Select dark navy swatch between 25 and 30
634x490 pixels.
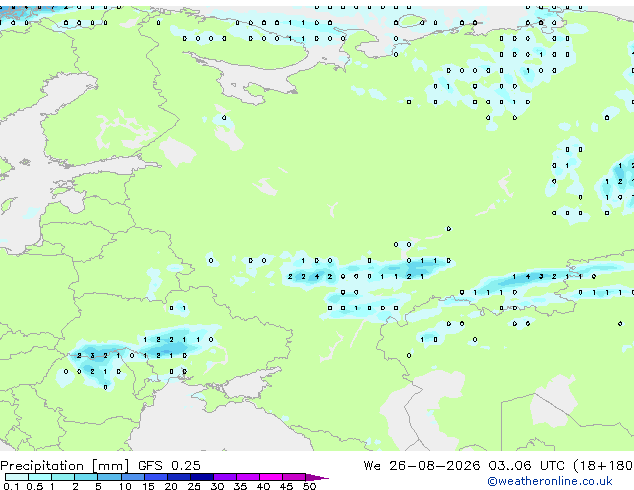(201, 477)
